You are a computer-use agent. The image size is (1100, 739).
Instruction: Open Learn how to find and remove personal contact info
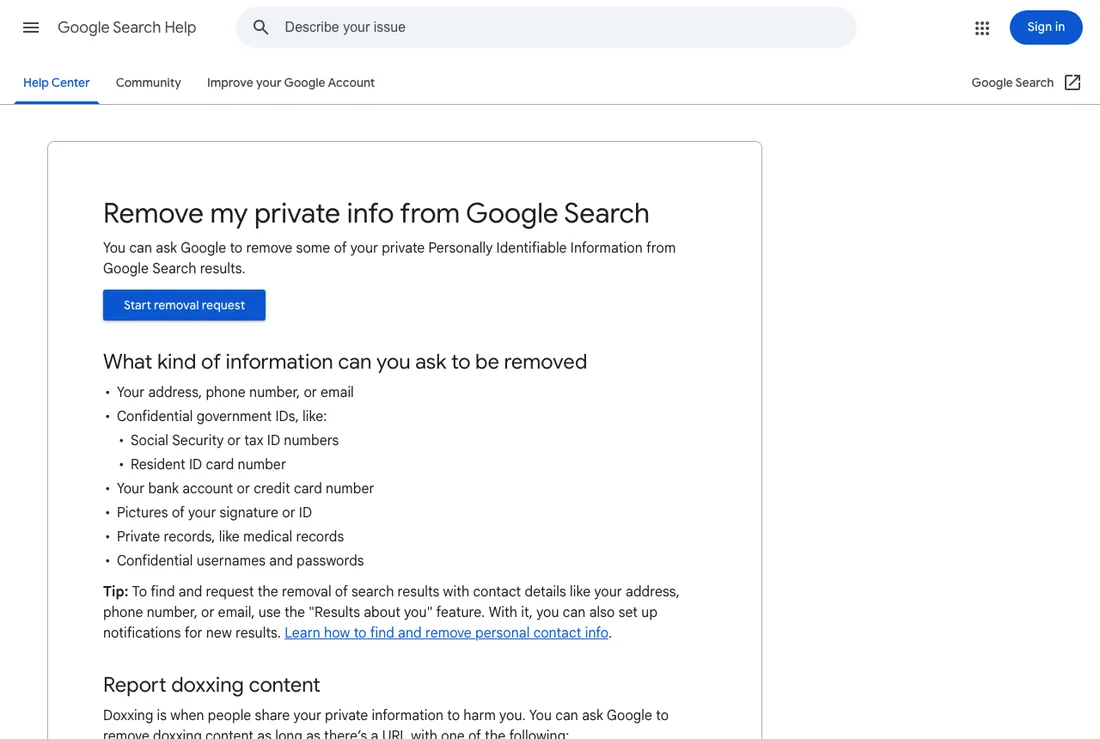(446, 633)
